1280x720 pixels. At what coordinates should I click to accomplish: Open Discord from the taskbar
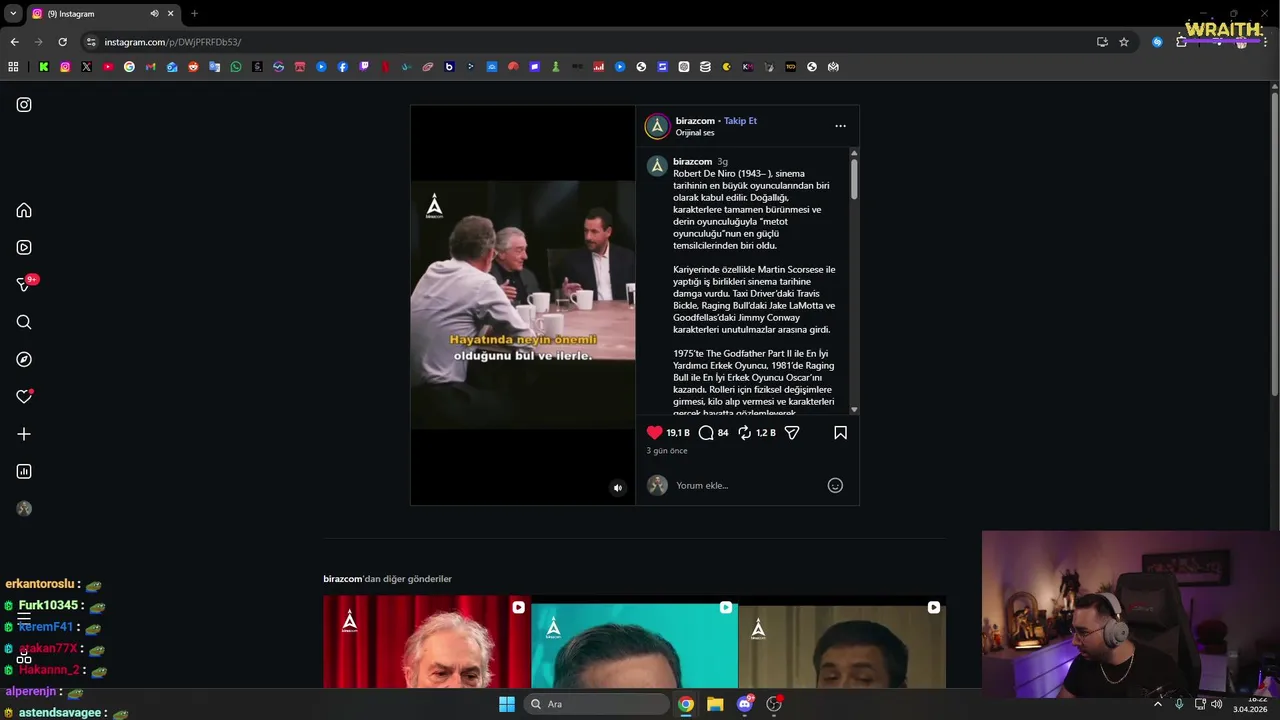click(744, 704)
